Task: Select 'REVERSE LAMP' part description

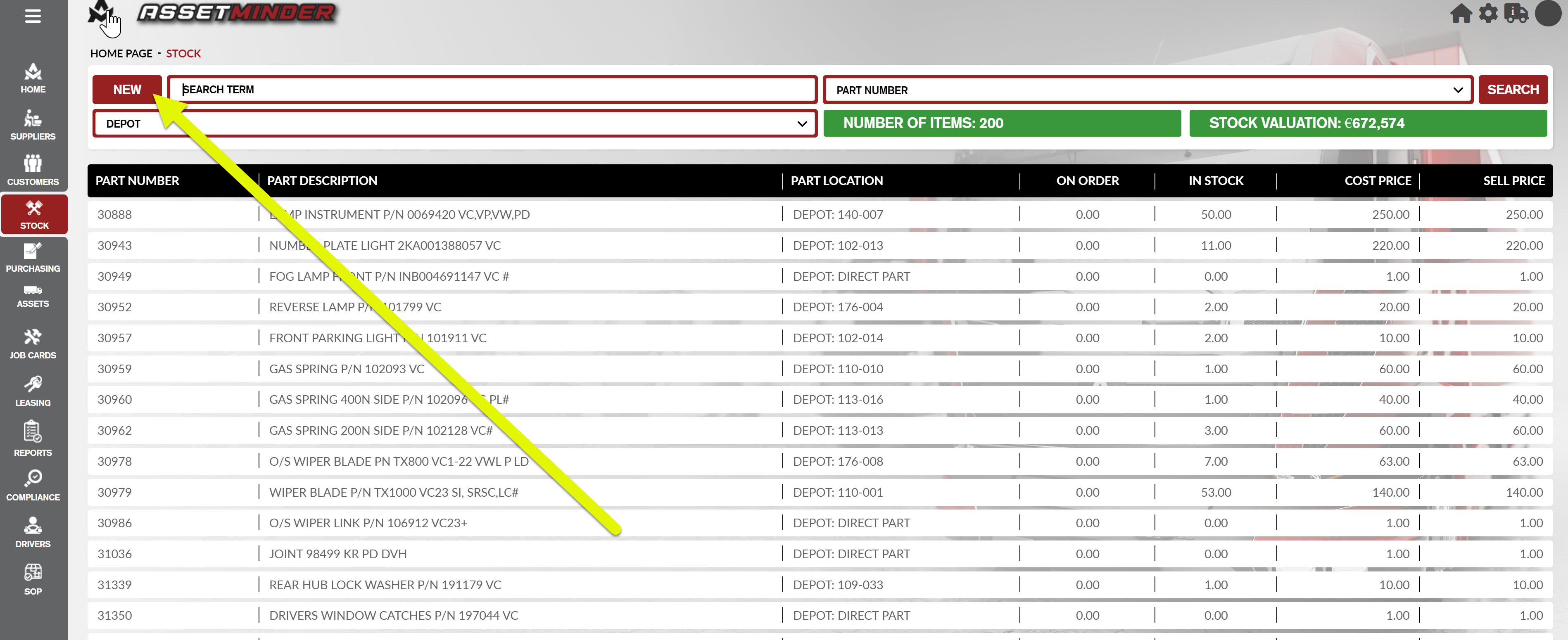Action: [x=355, y=307]
